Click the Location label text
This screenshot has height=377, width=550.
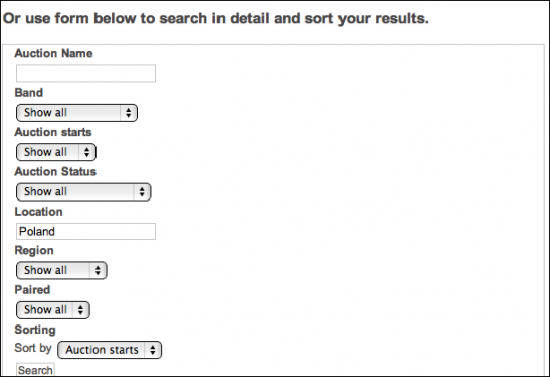pyautogui.click(x=39, y=212)
